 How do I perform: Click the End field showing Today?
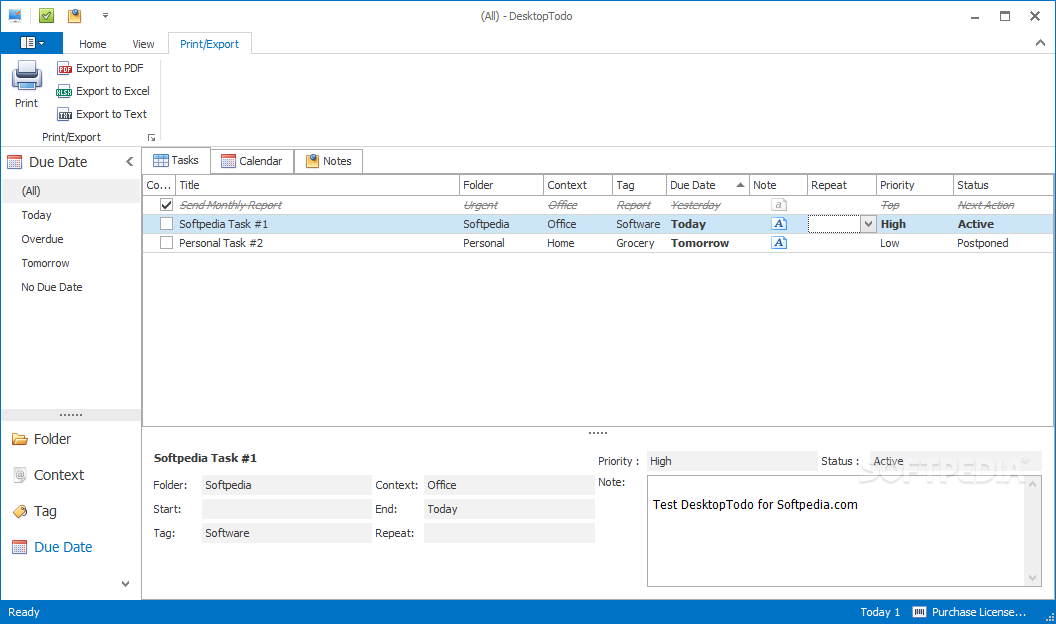click(509, 510)
